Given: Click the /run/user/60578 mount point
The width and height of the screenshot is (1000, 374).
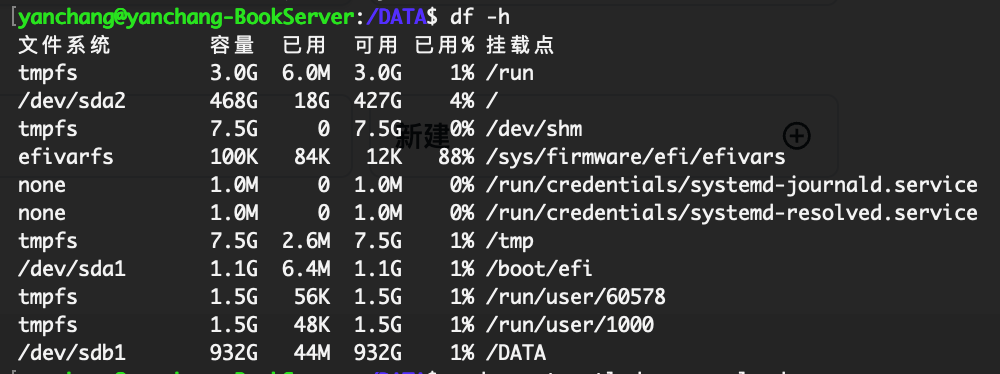Looking at the screenshot, I should coord(576,297).
